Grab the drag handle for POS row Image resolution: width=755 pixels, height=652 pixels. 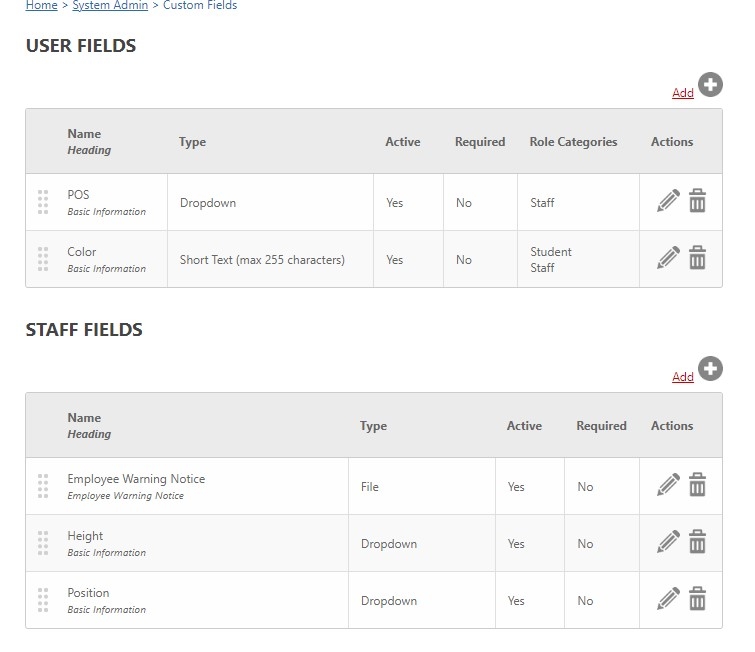(x=43, y=202)
